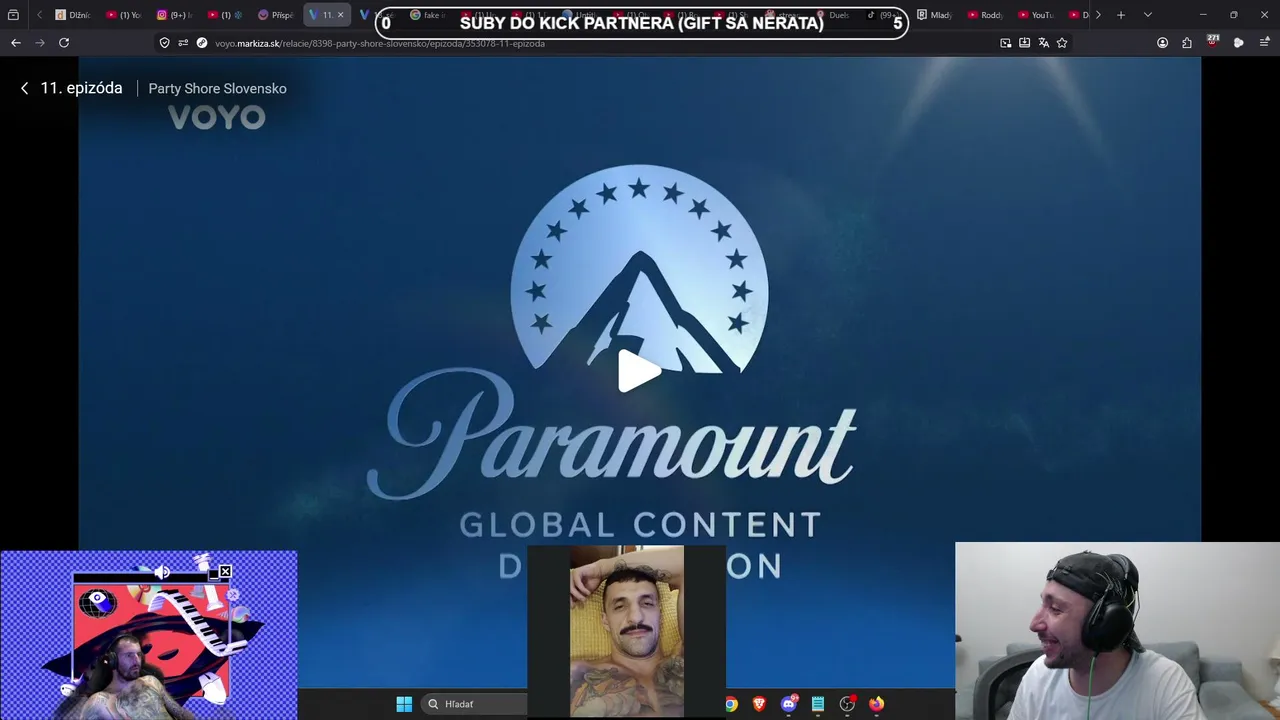Switch to the Instagram (9+) tab
1280x720 pixels.
click(174, 15)
